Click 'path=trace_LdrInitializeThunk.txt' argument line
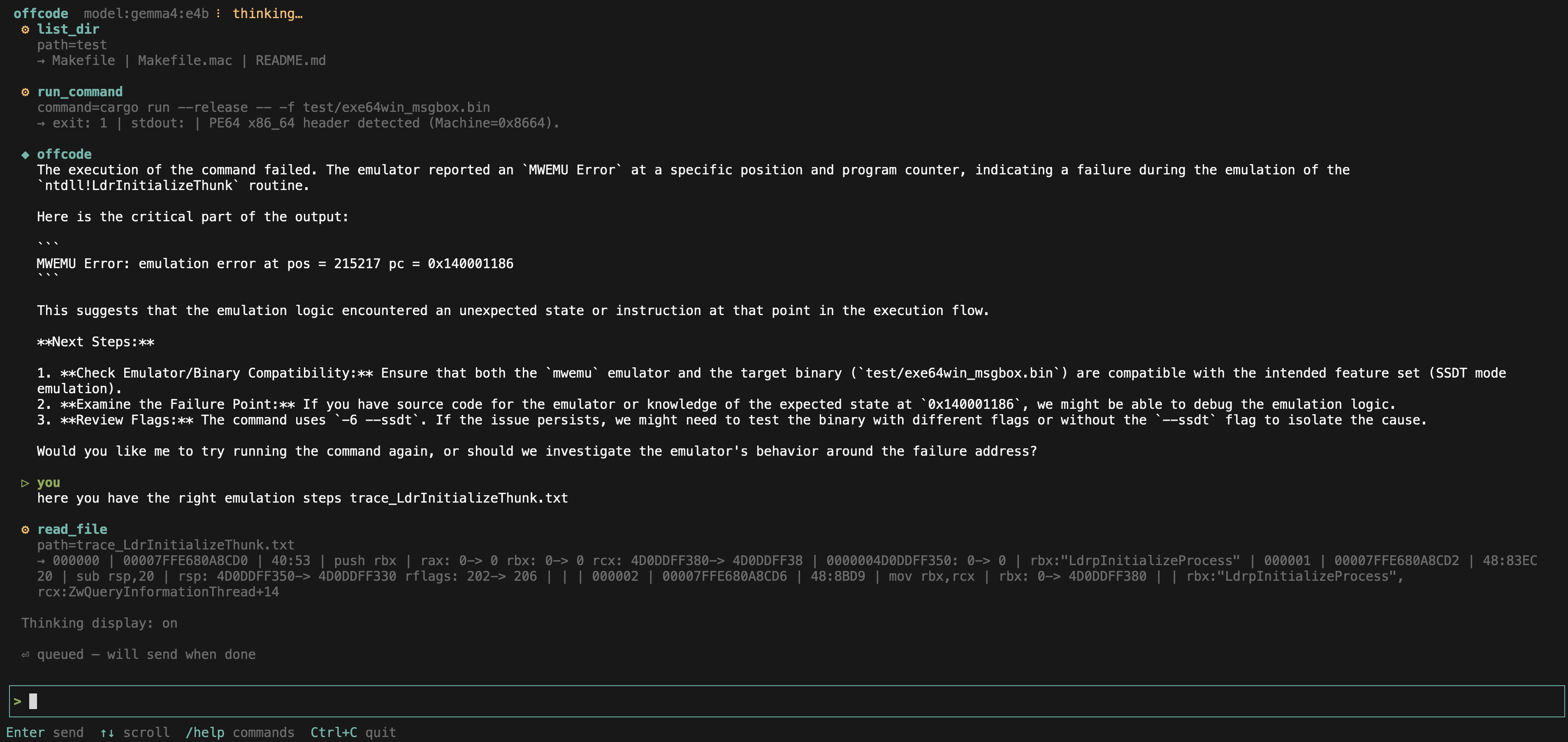Image resolution: width=1568 pixels, height=742 pixels. click(x=166, y=545)
